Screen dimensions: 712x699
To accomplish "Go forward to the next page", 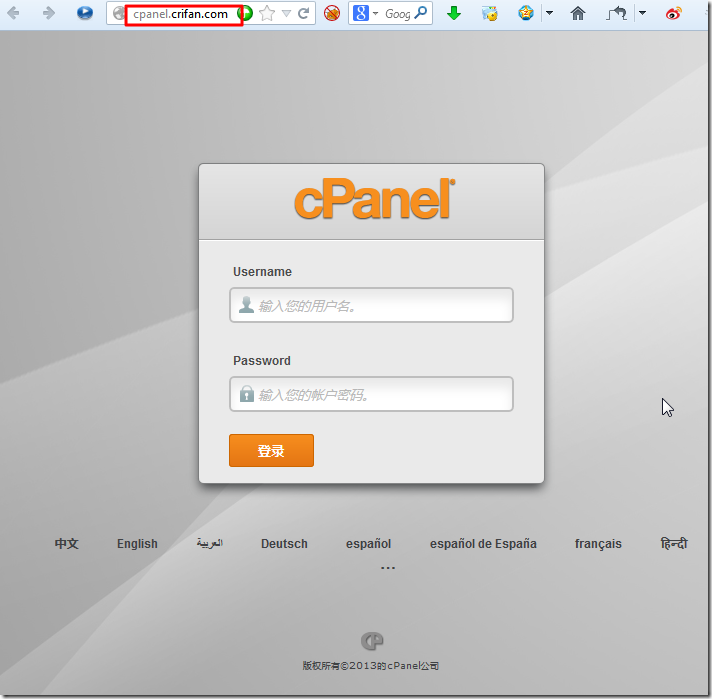I will [x=49, y=13].
